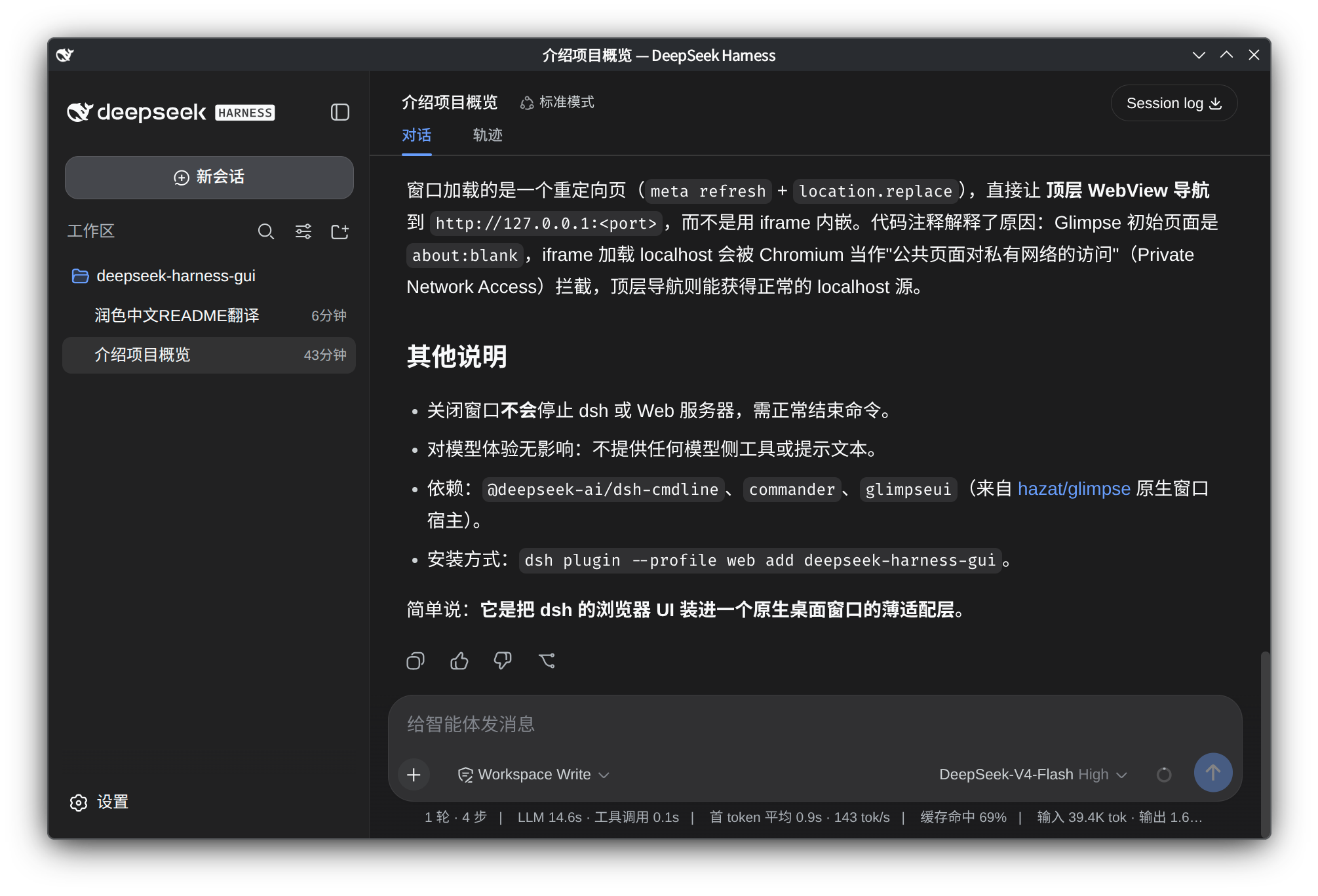Open workspace filter settings icon
Image resolution: width=1318 pixels, height=896 pixels.
point(303,231)
